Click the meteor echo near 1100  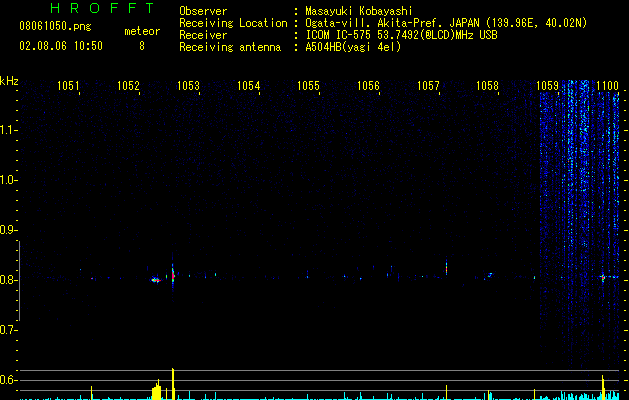pos(603,277)
